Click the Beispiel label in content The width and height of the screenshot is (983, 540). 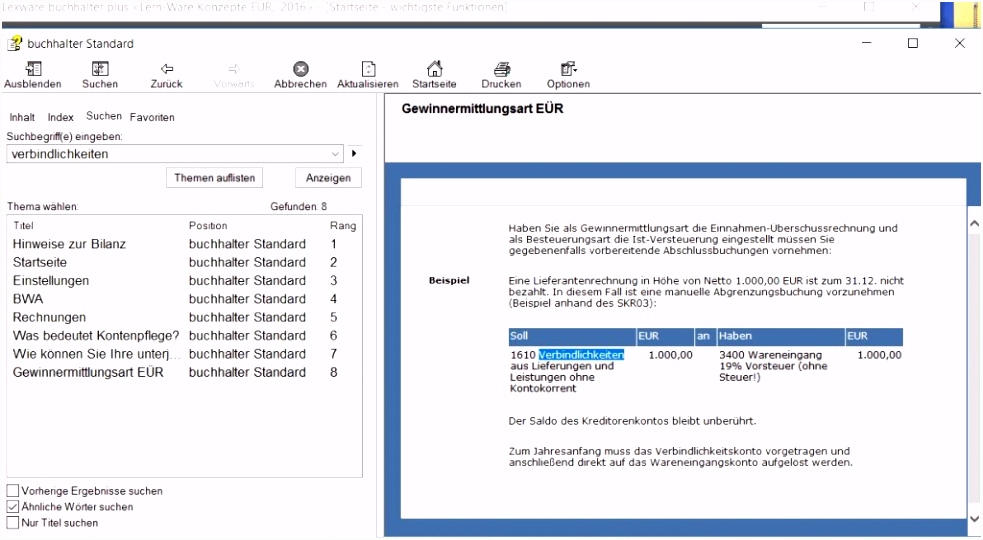tap(449, 280)
